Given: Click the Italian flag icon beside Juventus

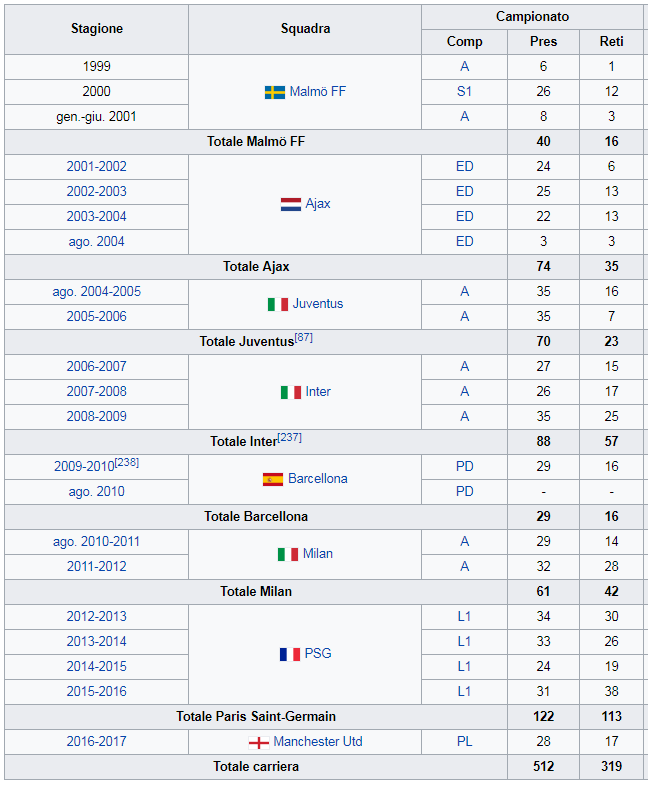Looking at the screenshot, I should (277, 304).
